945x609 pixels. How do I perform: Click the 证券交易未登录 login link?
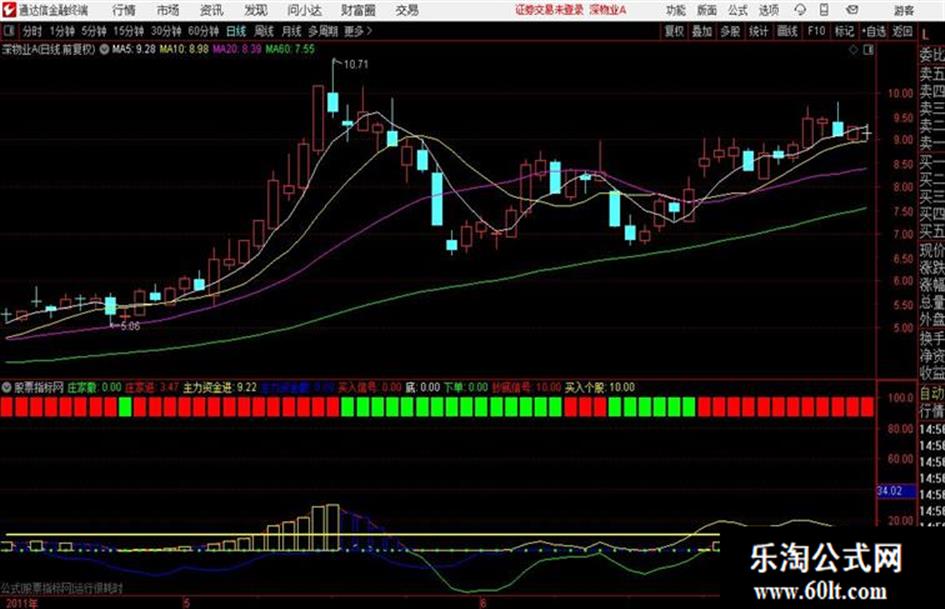coord(549,10)
